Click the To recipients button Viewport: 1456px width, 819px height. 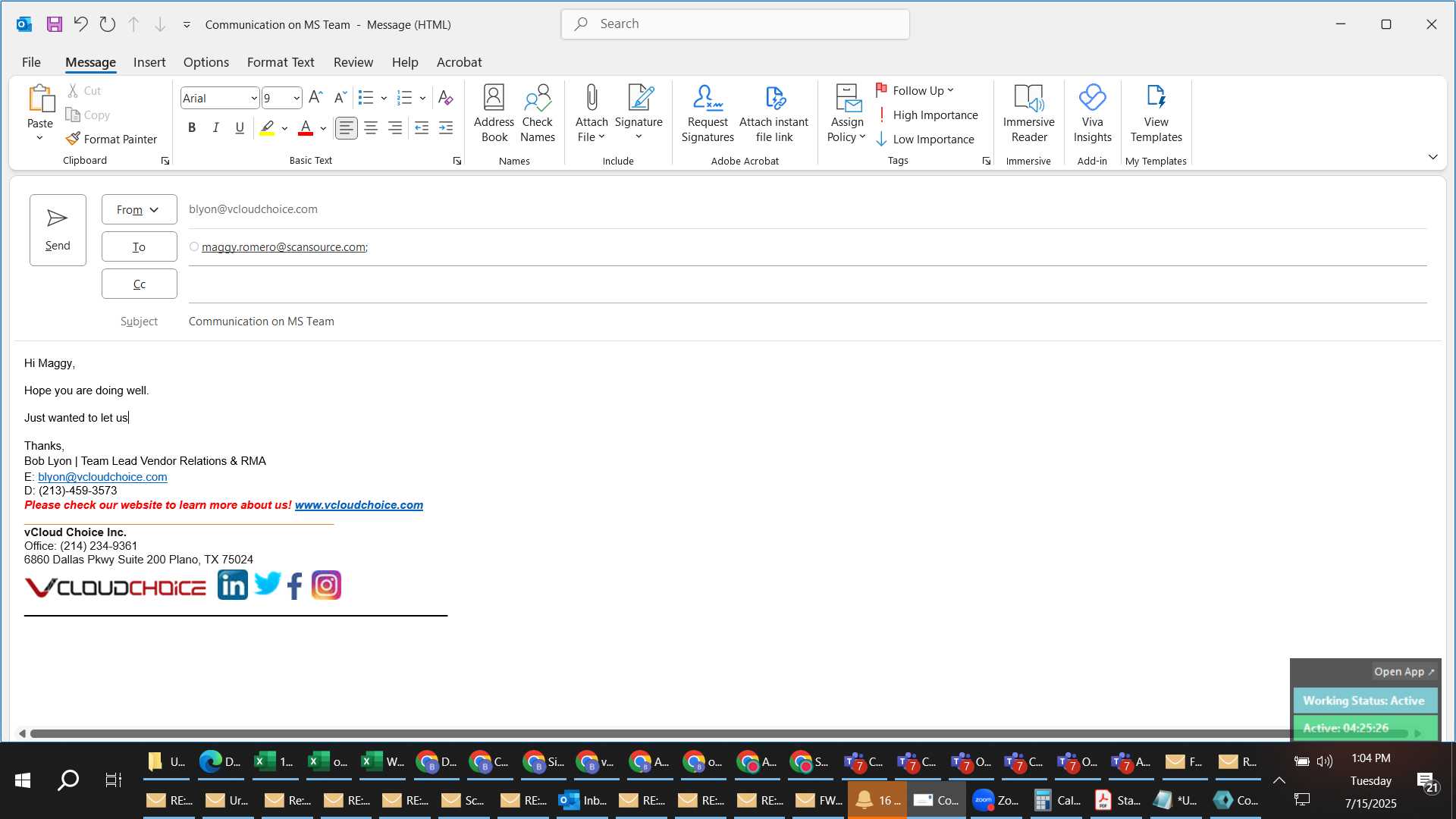pyautogui.click(x=140, y=246)
